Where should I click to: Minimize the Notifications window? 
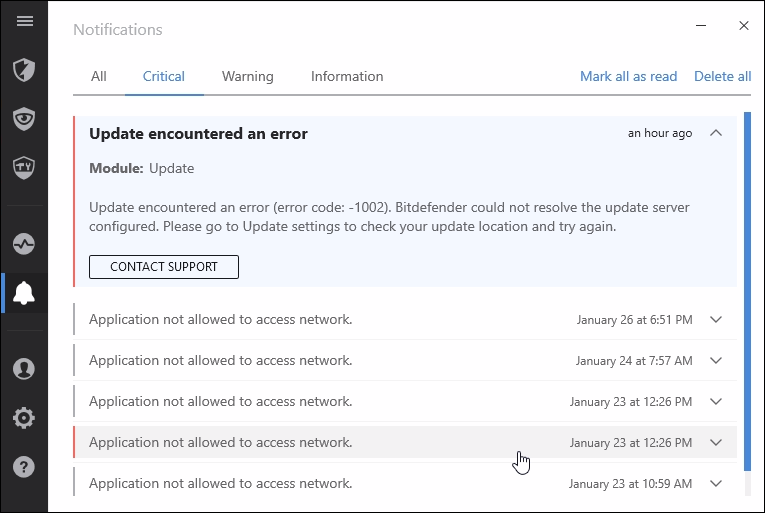coord(701,25)
